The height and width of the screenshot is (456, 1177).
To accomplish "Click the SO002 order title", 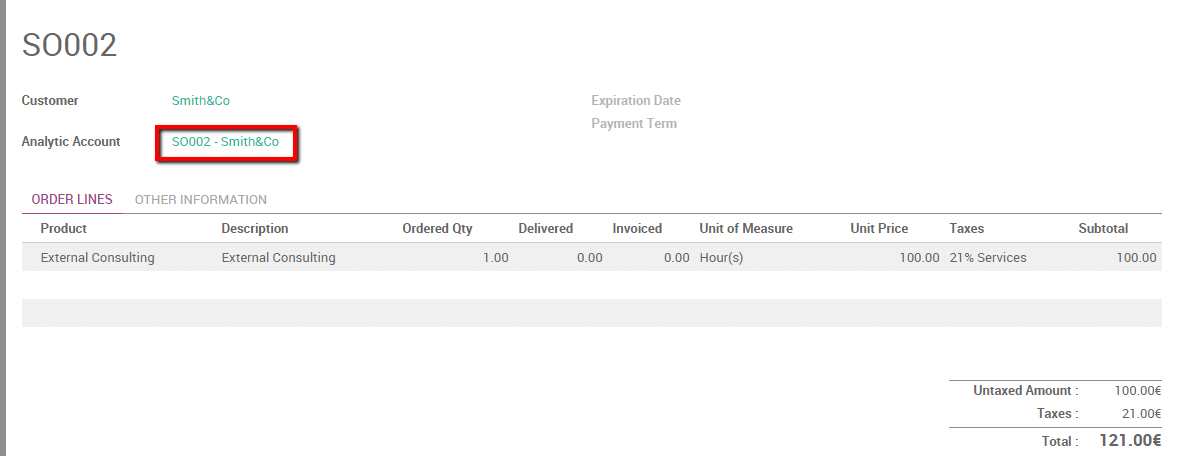I will click(70, 45).
